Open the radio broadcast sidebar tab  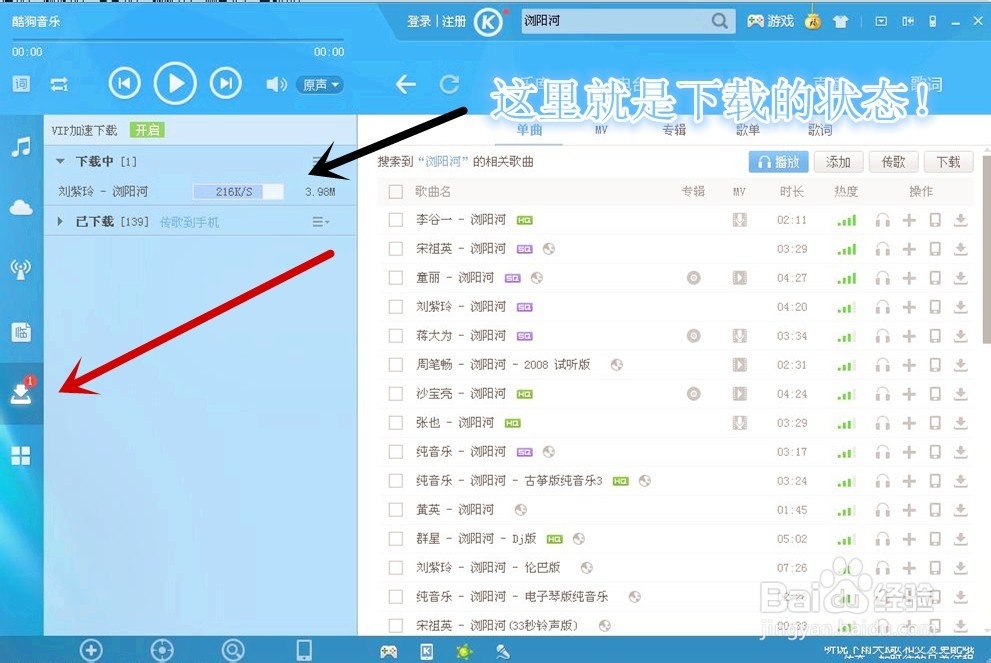[x=21, y=269]
